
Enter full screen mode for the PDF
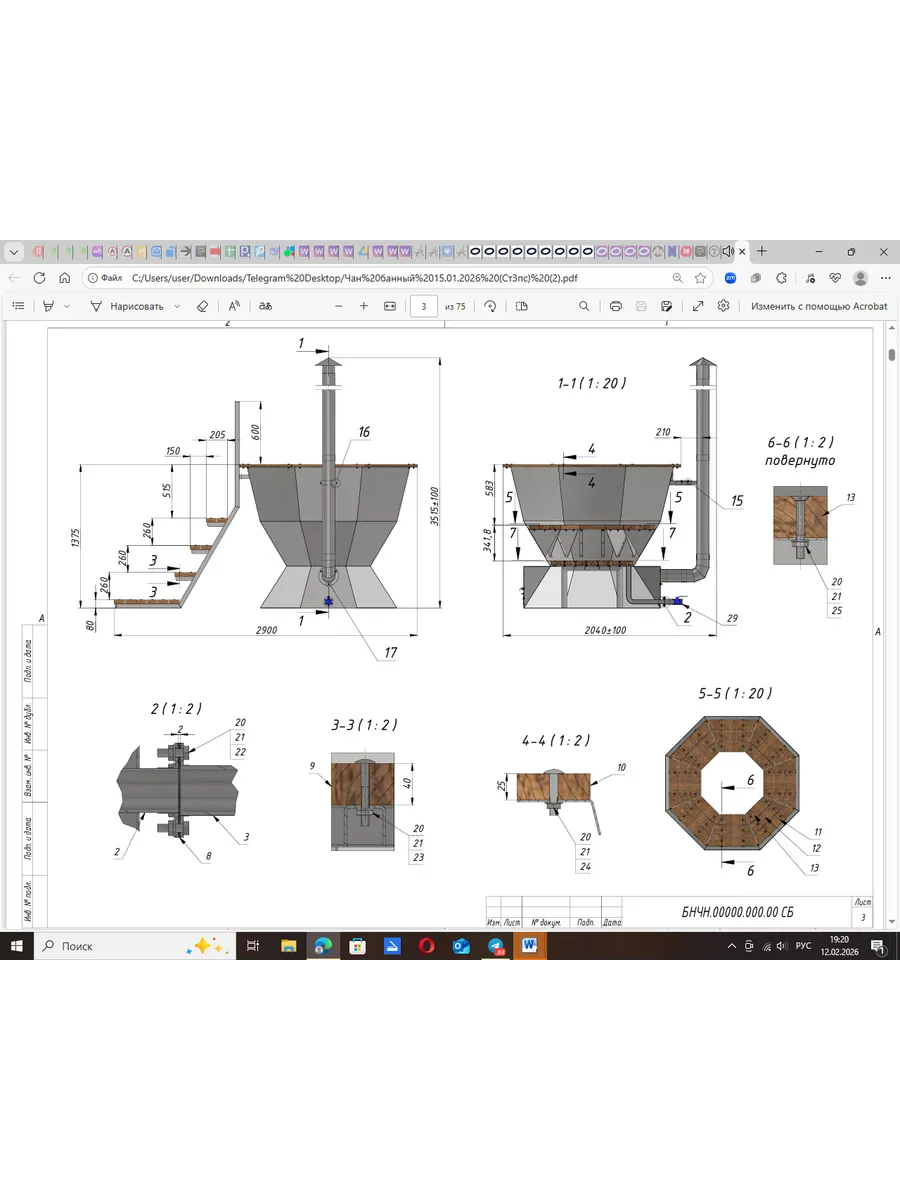coord(697,306)
